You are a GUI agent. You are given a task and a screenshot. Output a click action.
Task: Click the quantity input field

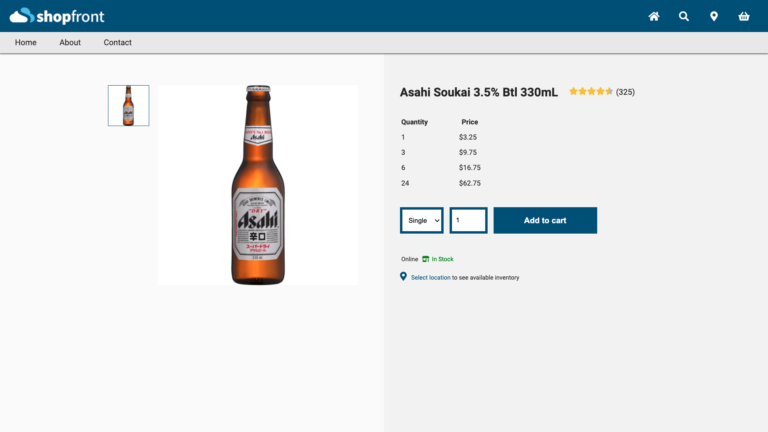click(468, 220)
